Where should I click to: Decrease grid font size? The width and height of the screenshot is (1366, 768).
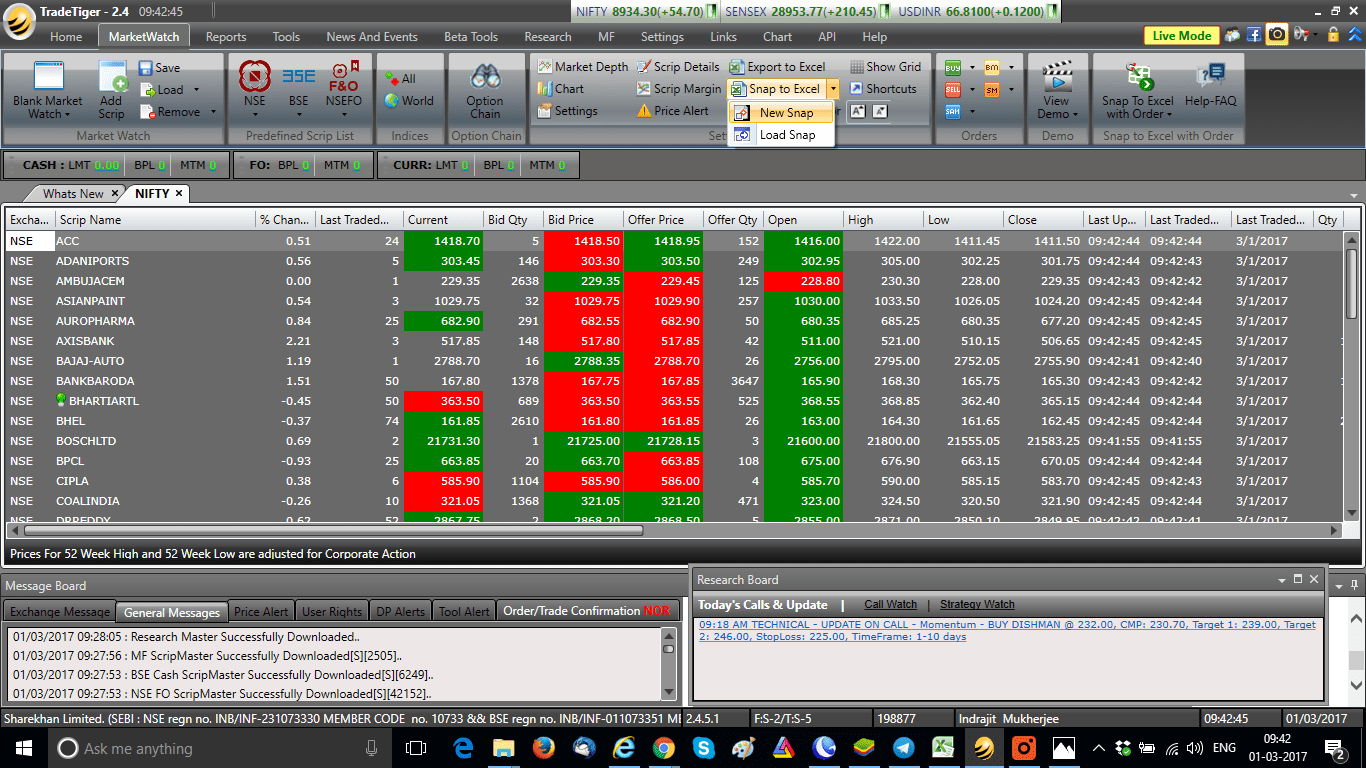(x=879, y=111)
